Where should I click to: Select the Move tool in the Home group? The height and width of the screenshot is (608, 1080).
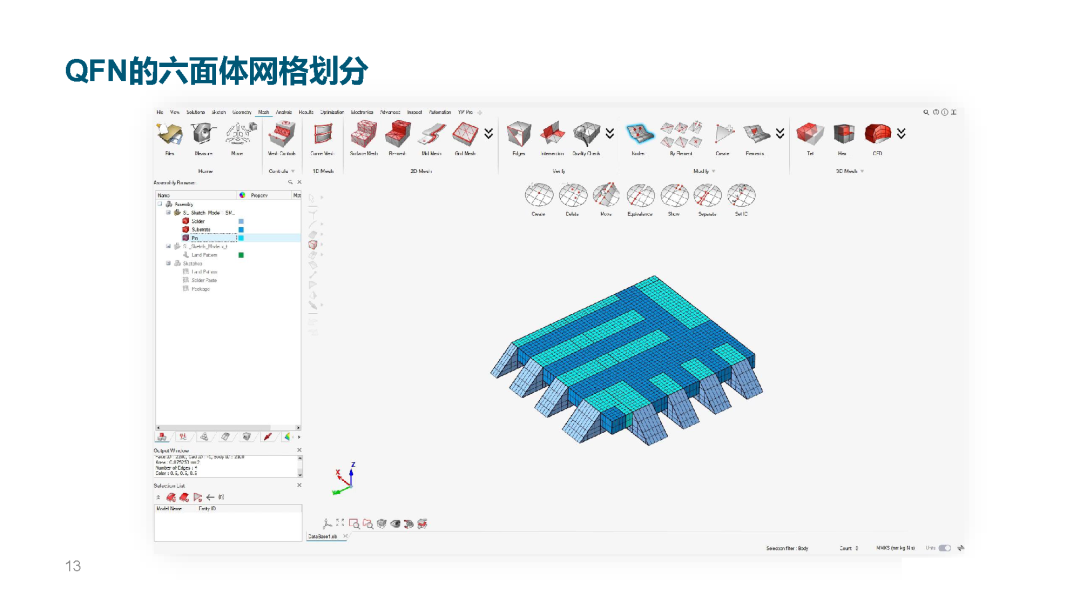[x=238, y=138]
